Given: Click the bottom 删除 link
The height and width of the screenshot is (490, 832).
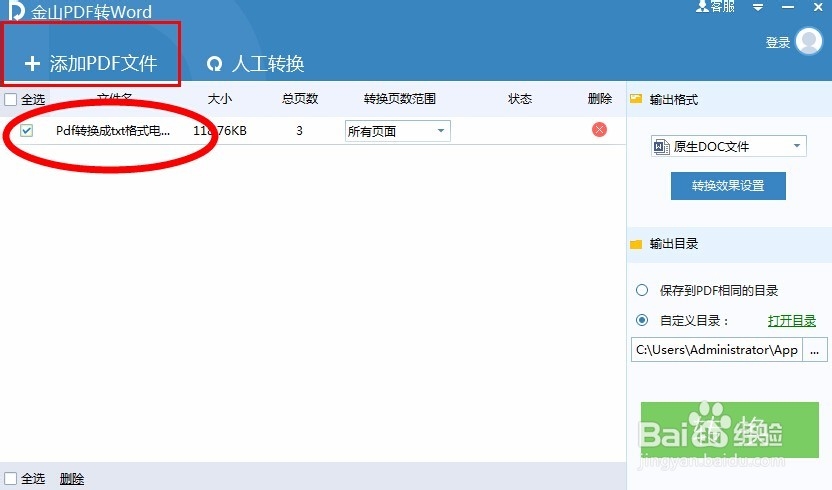Looking at the screenshot, I should coord(72,479).
